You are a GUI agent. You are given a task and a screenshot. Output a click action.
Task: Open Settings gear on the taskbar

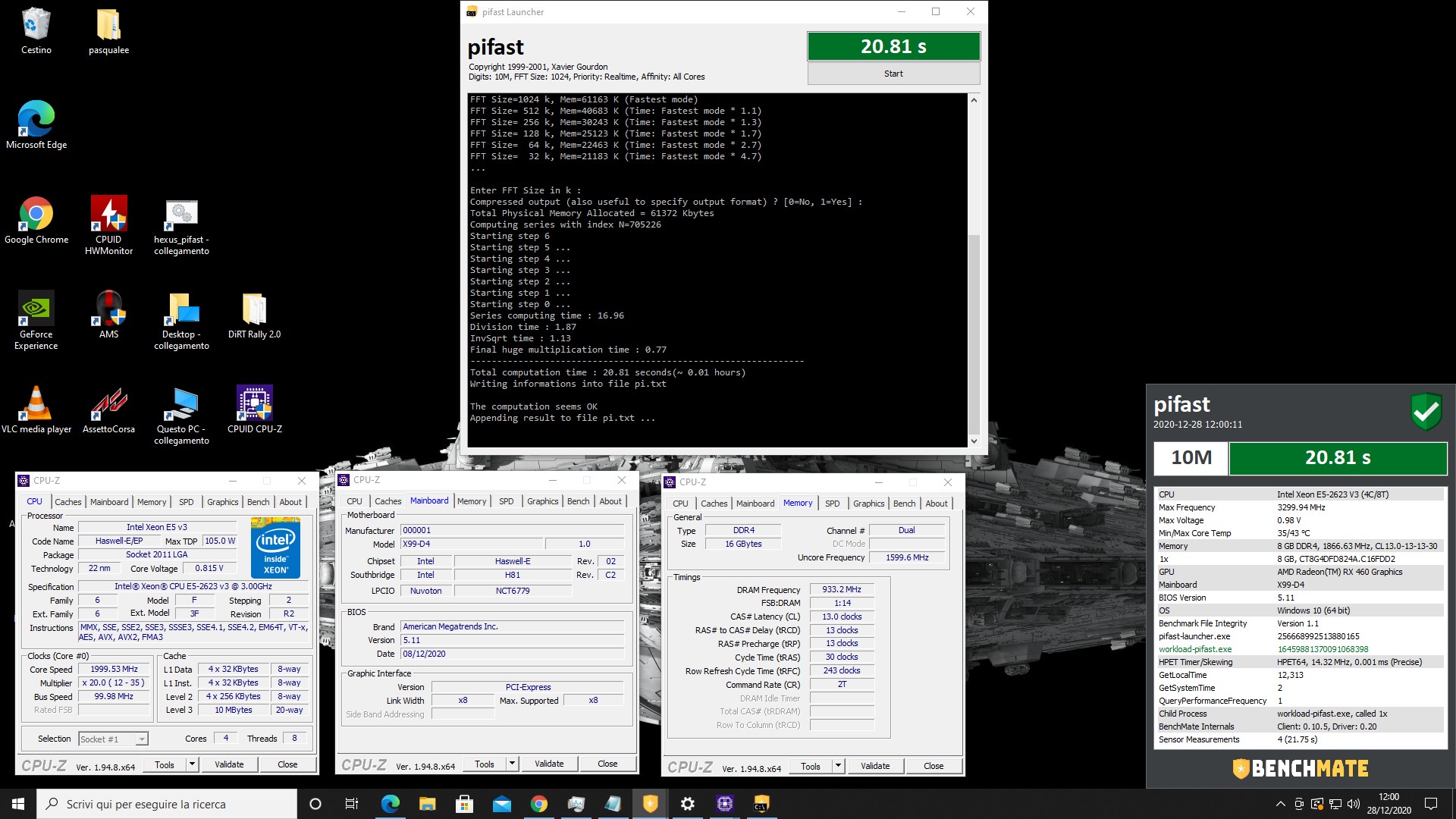(687, 804)
